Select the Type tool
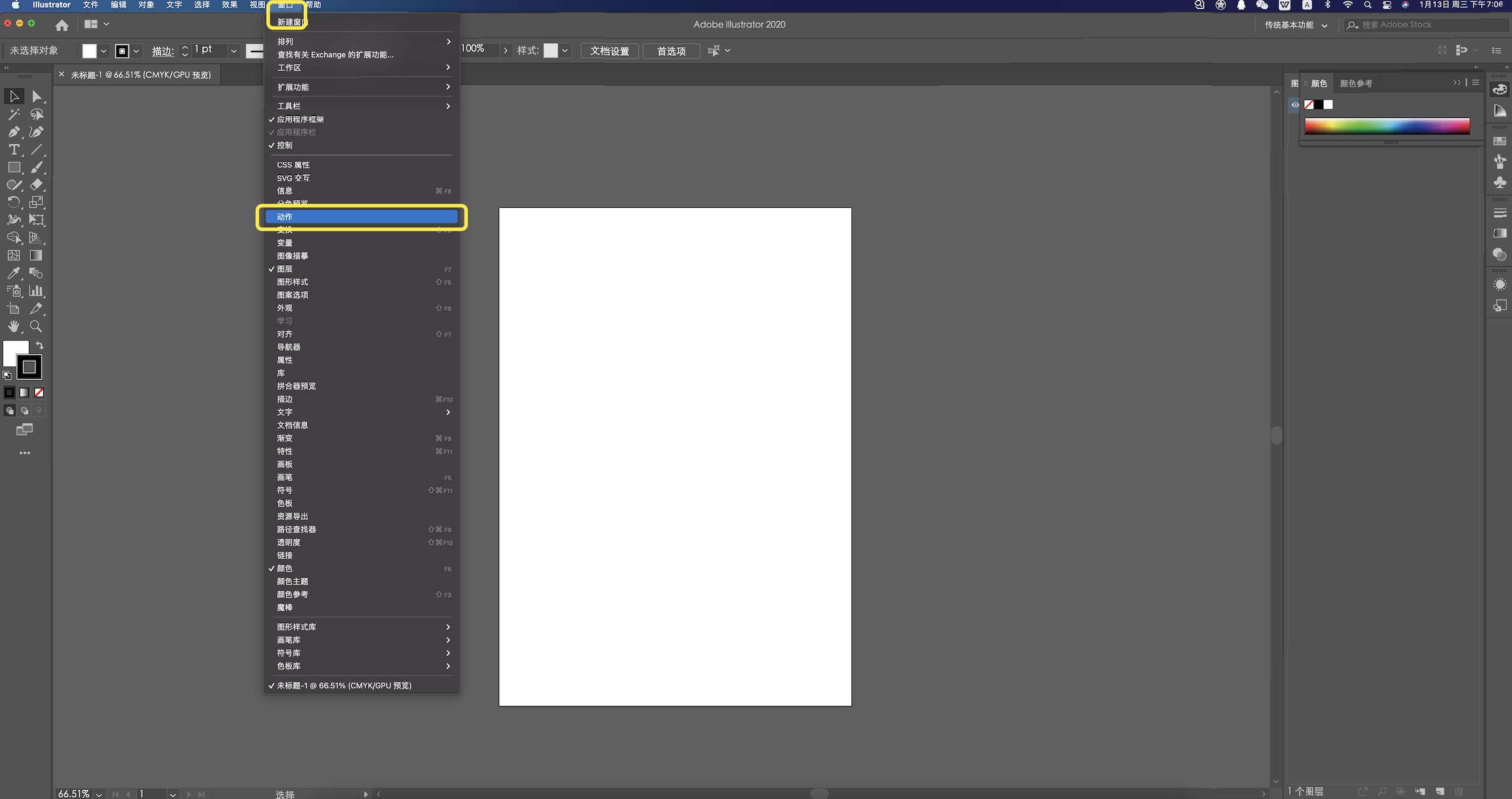The width and height of the screenshot is (1512, 799). coord(14,150)
